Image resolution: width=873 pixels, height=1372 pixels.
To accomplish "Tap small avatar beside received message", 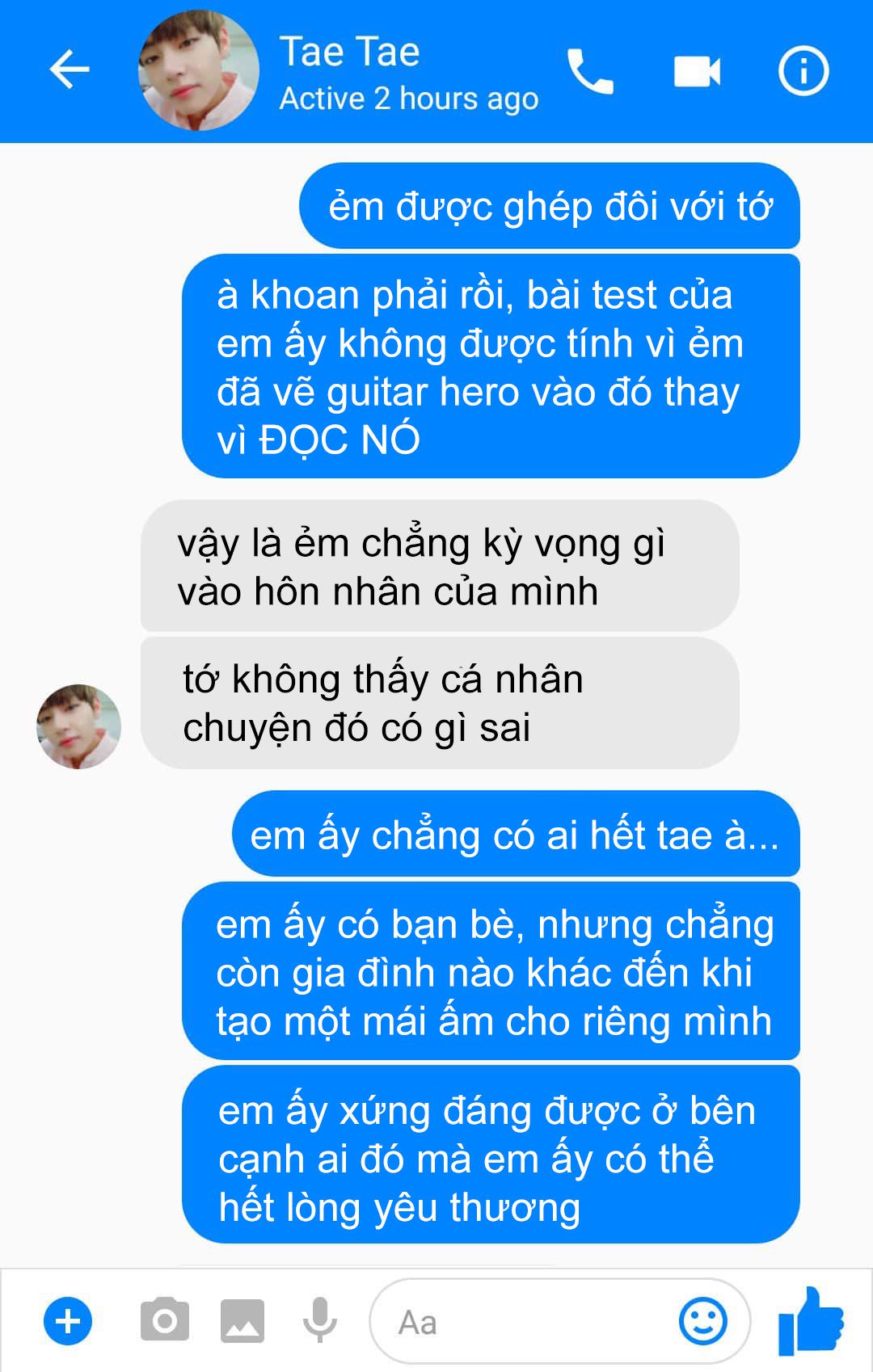I will tap(78, 726).
